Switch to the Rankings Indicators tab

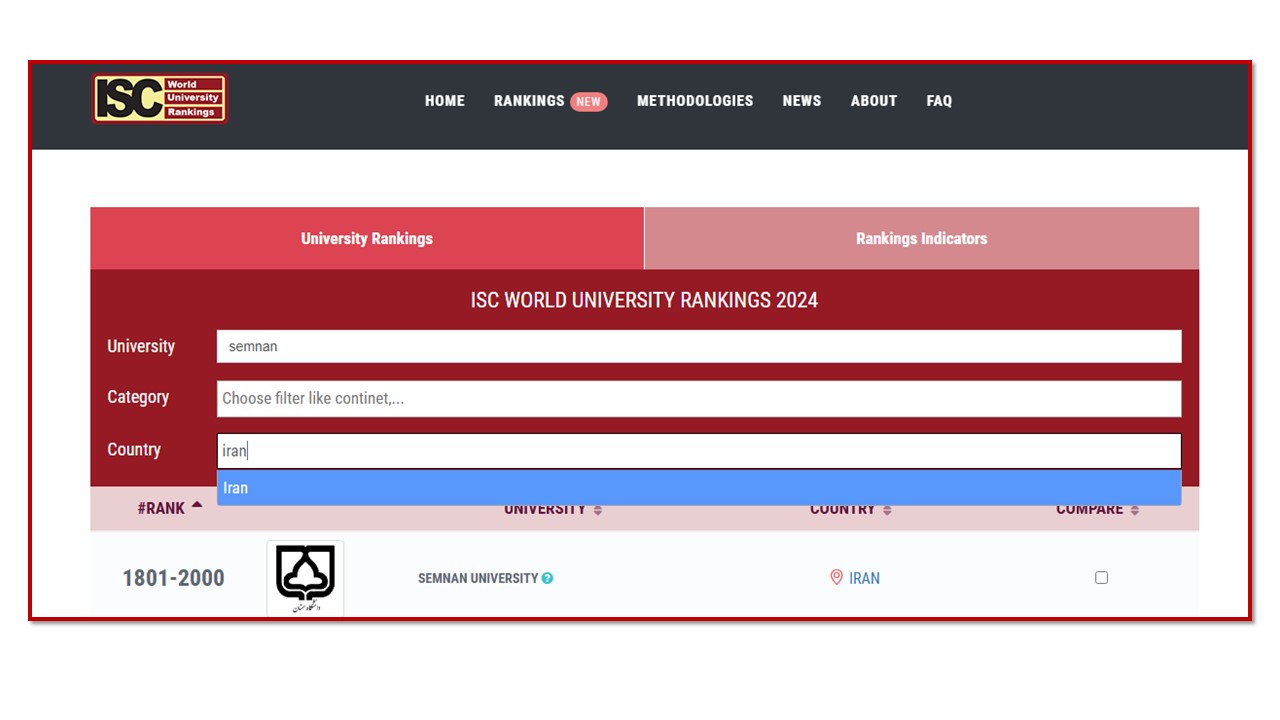(921, 239)
